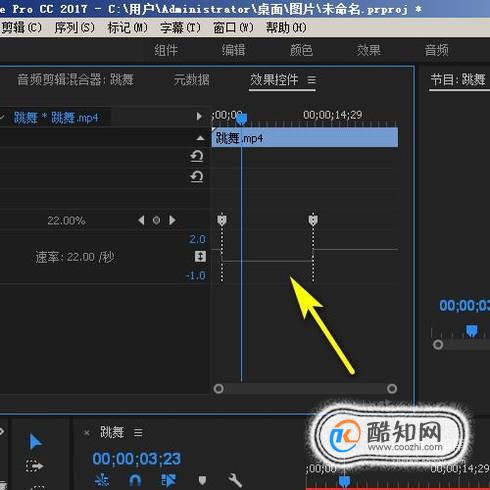The width and height of the screenshot is (490, 490).
Task: Switch to the 效果 workspace
Action: click(x=369, y=50)
